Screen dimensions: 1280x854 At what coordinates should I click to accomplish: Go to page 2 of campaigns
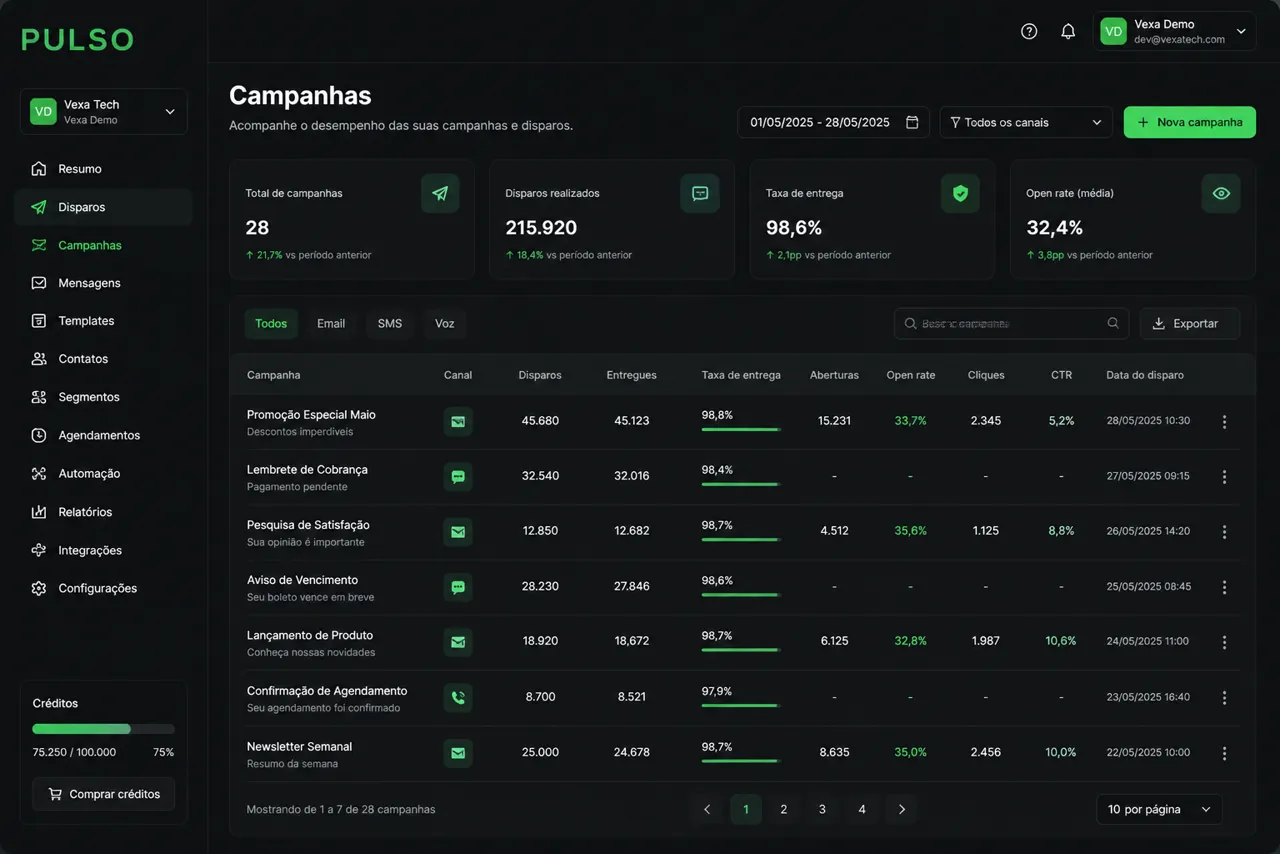tap(783, 809)
